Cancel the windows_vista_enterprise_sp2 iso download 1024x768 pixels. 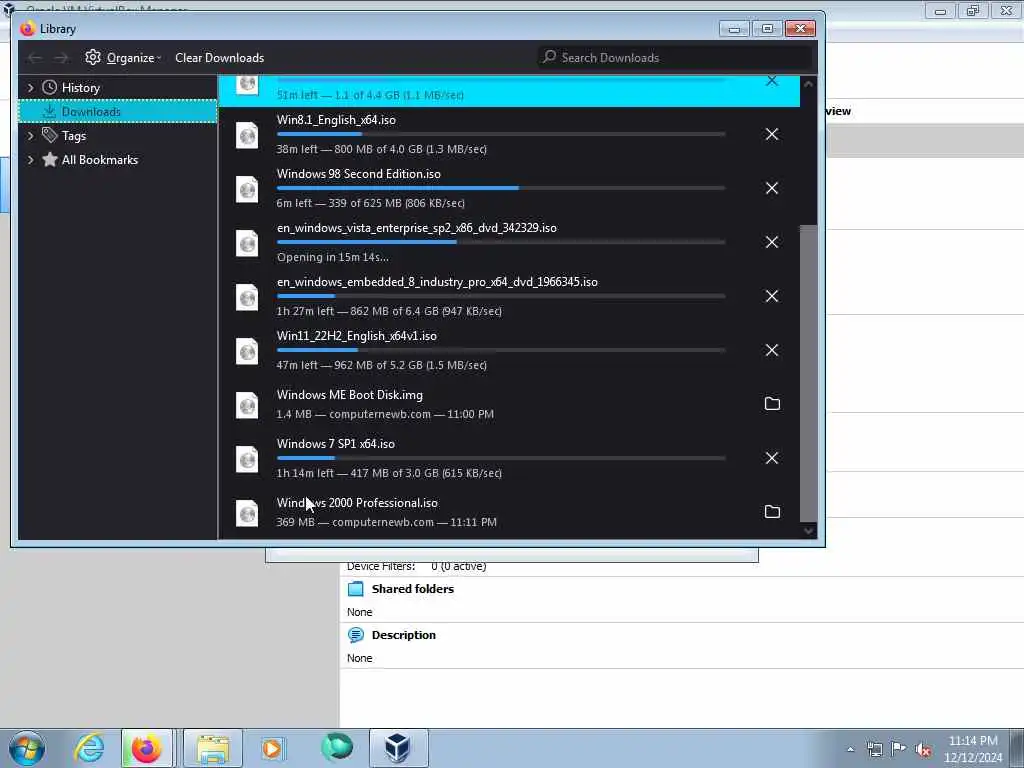pos(771,242)
